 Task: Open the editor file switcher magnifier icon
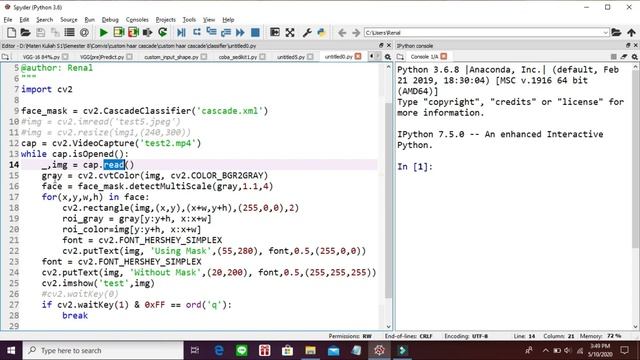pyautogui.click(x=388, y=57)
